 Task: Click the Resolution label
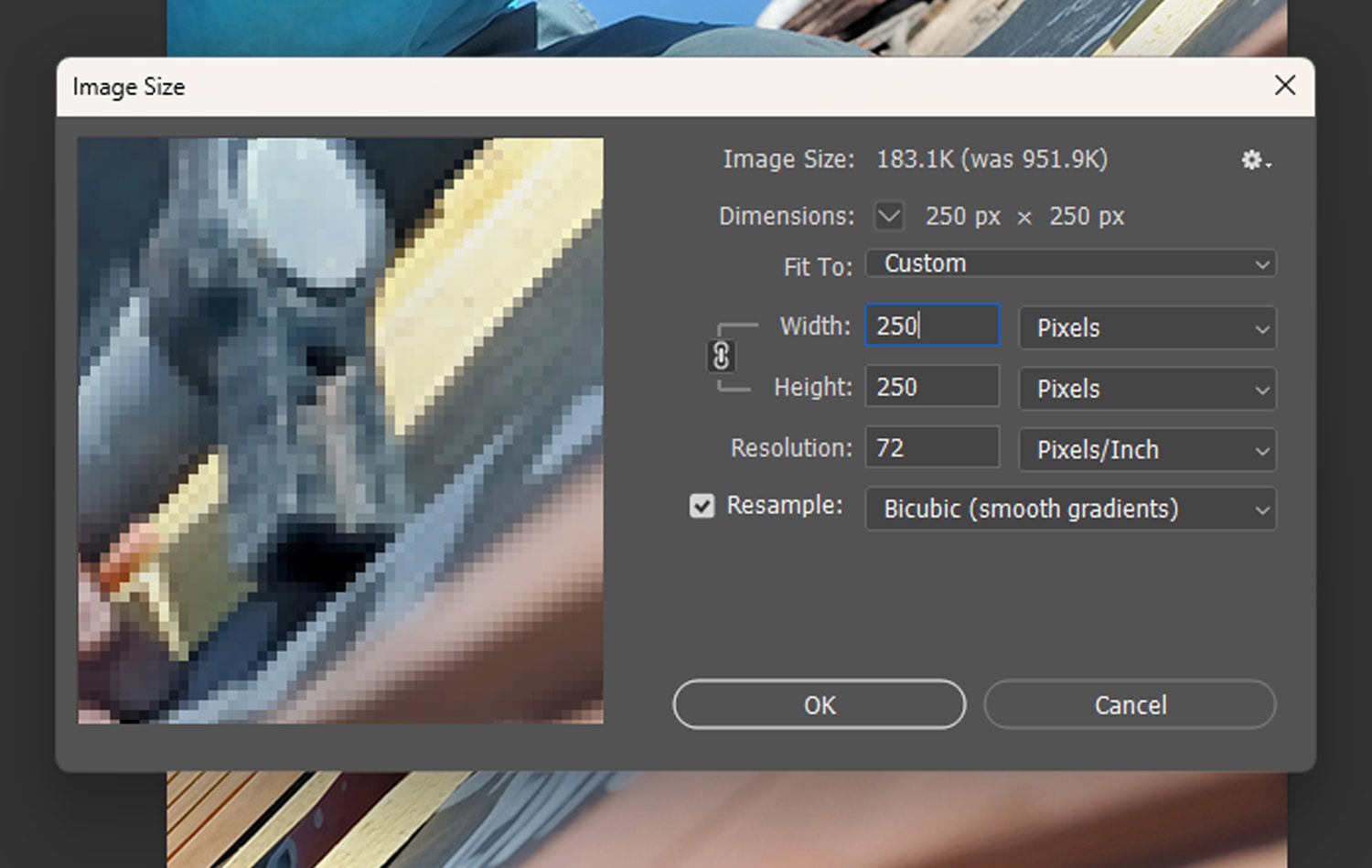pyautogui.click(x=790, y=448)
